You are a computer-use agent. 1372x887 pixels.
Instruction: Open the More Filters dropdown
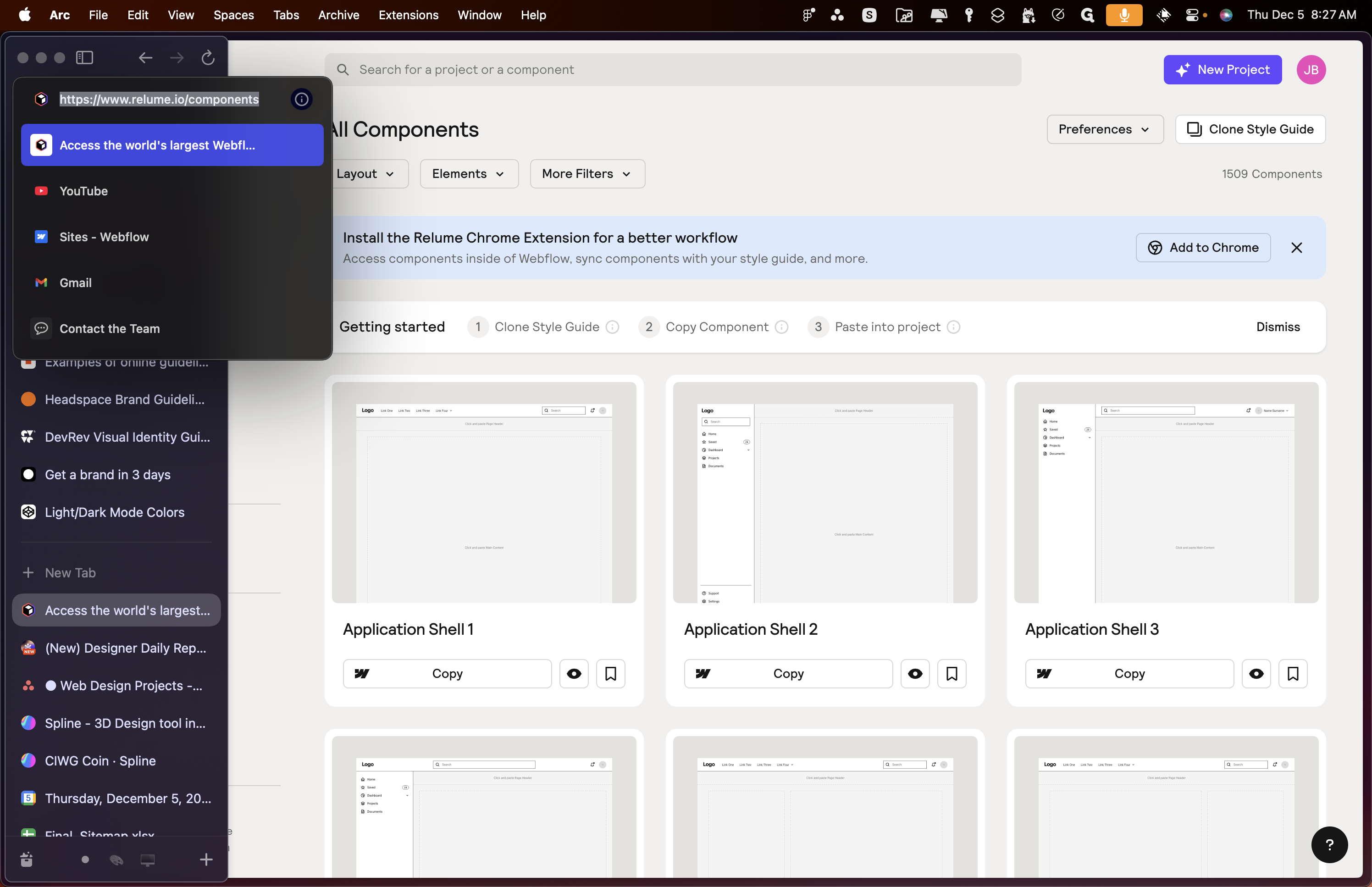click(587, 174)
